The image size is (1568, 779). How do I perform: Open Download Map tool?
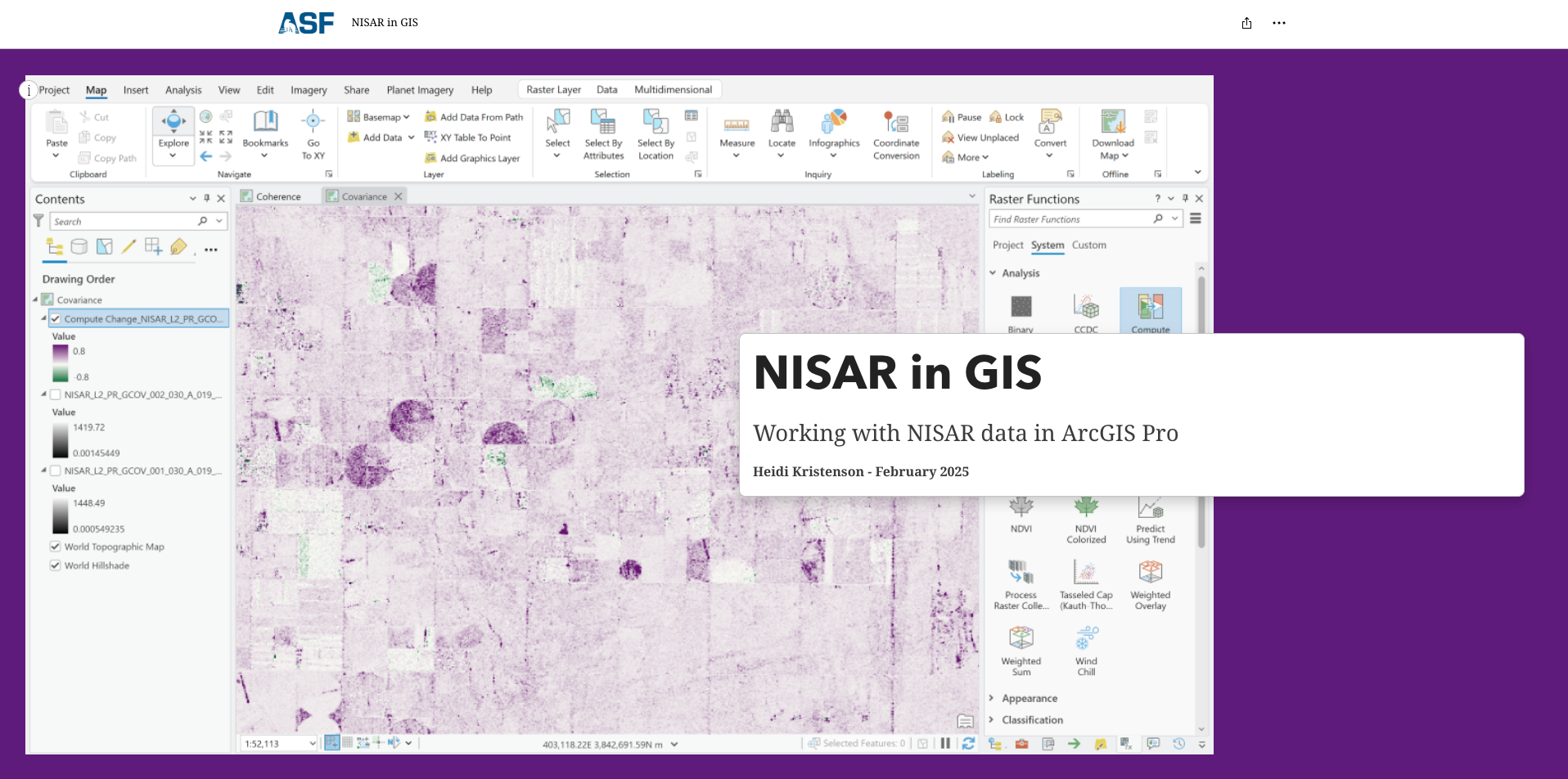[1113, 135]
